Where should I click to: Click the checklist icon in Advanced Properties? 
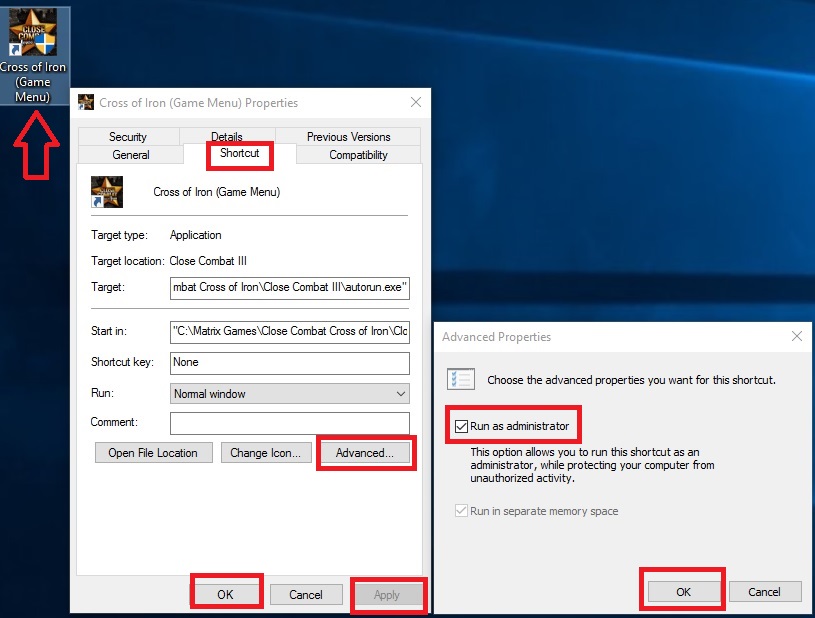pos(461,379)
